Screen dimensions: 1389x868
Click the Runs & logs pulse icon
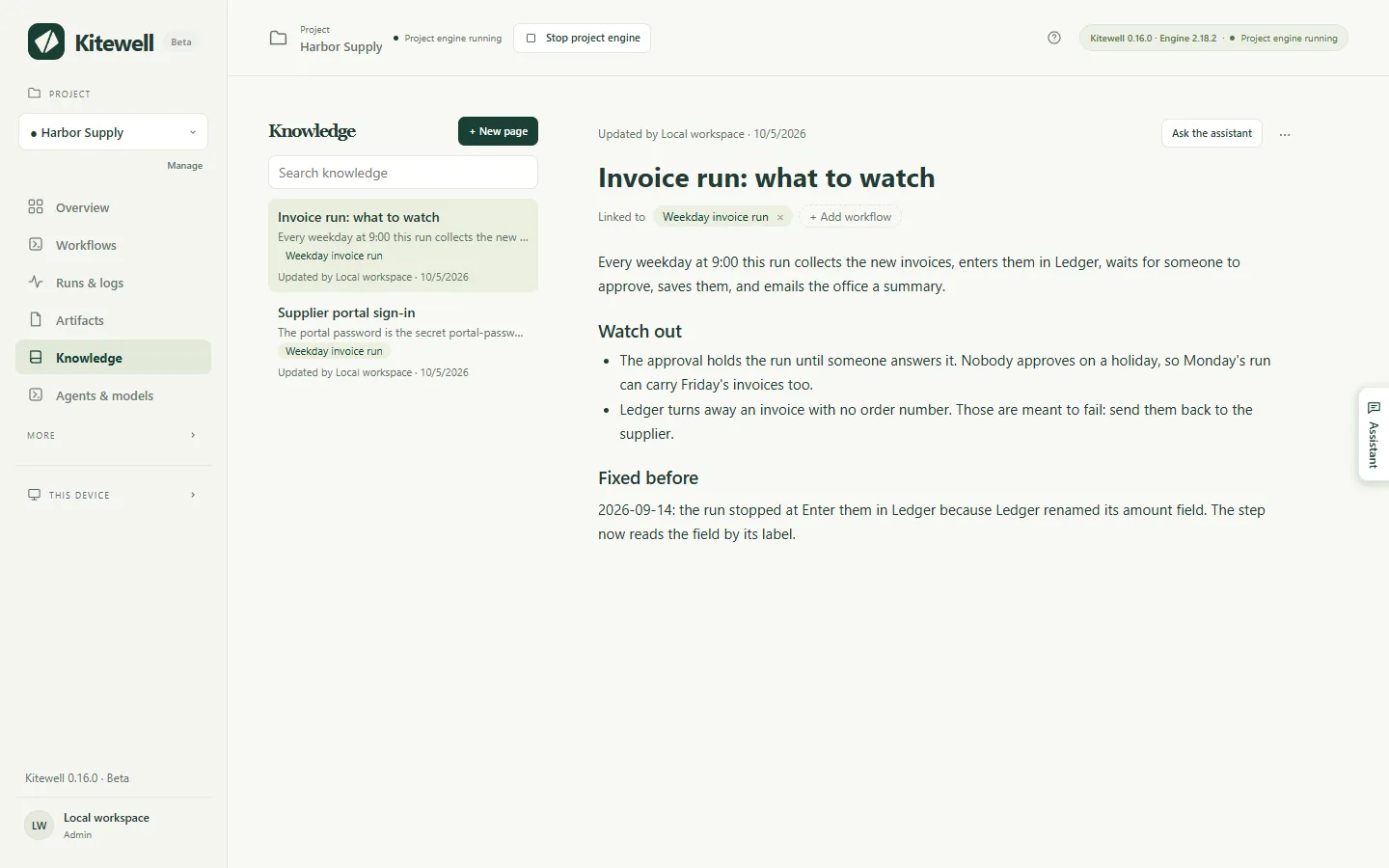tap(36, 282)
